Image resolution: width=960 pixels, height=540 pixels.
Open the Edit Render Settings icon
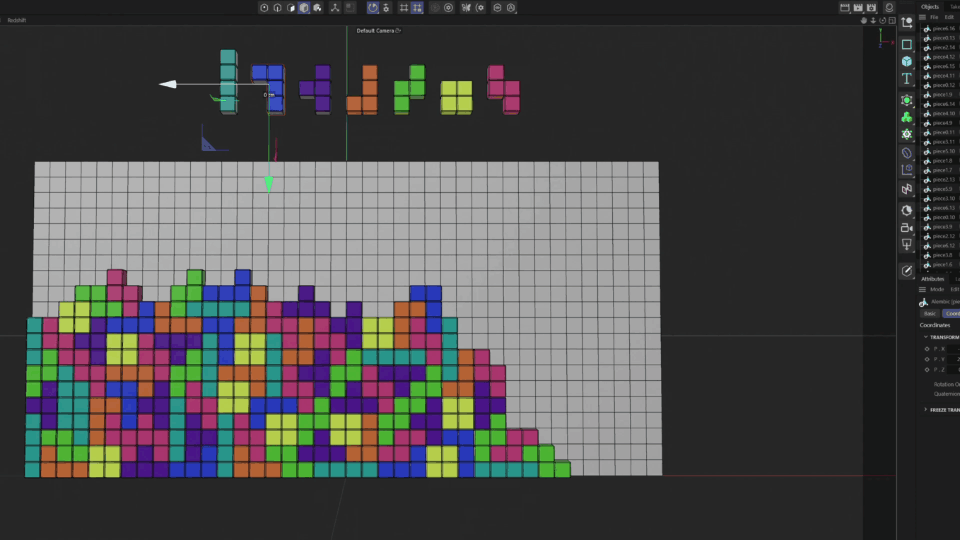(x=872, y=7)
